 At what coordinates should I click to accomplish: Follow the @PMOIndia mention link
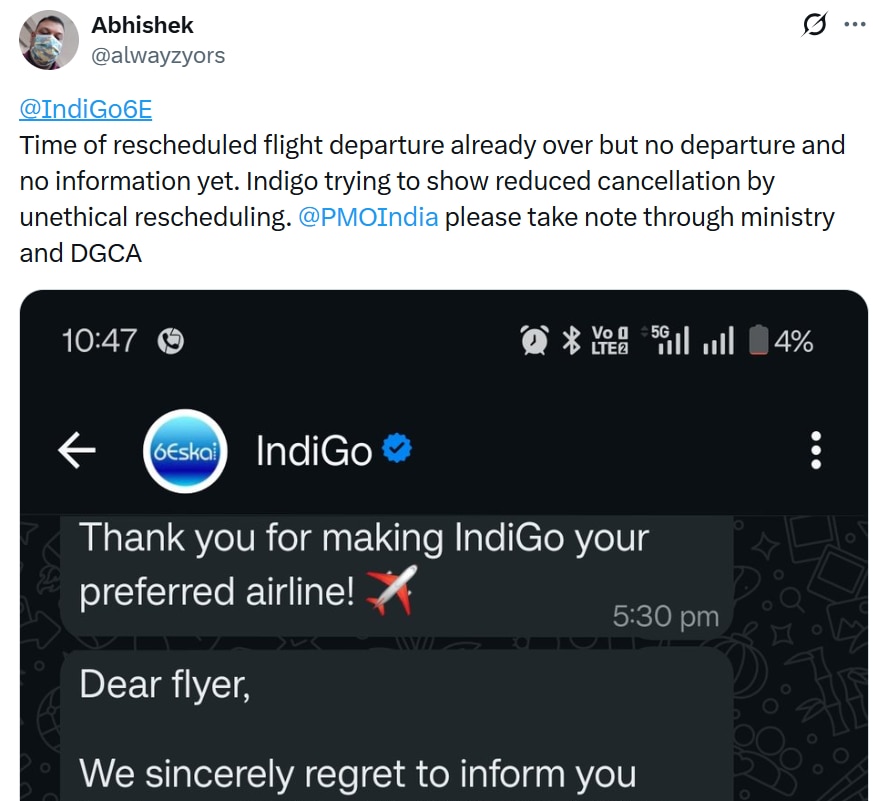[x=368, y=216]
